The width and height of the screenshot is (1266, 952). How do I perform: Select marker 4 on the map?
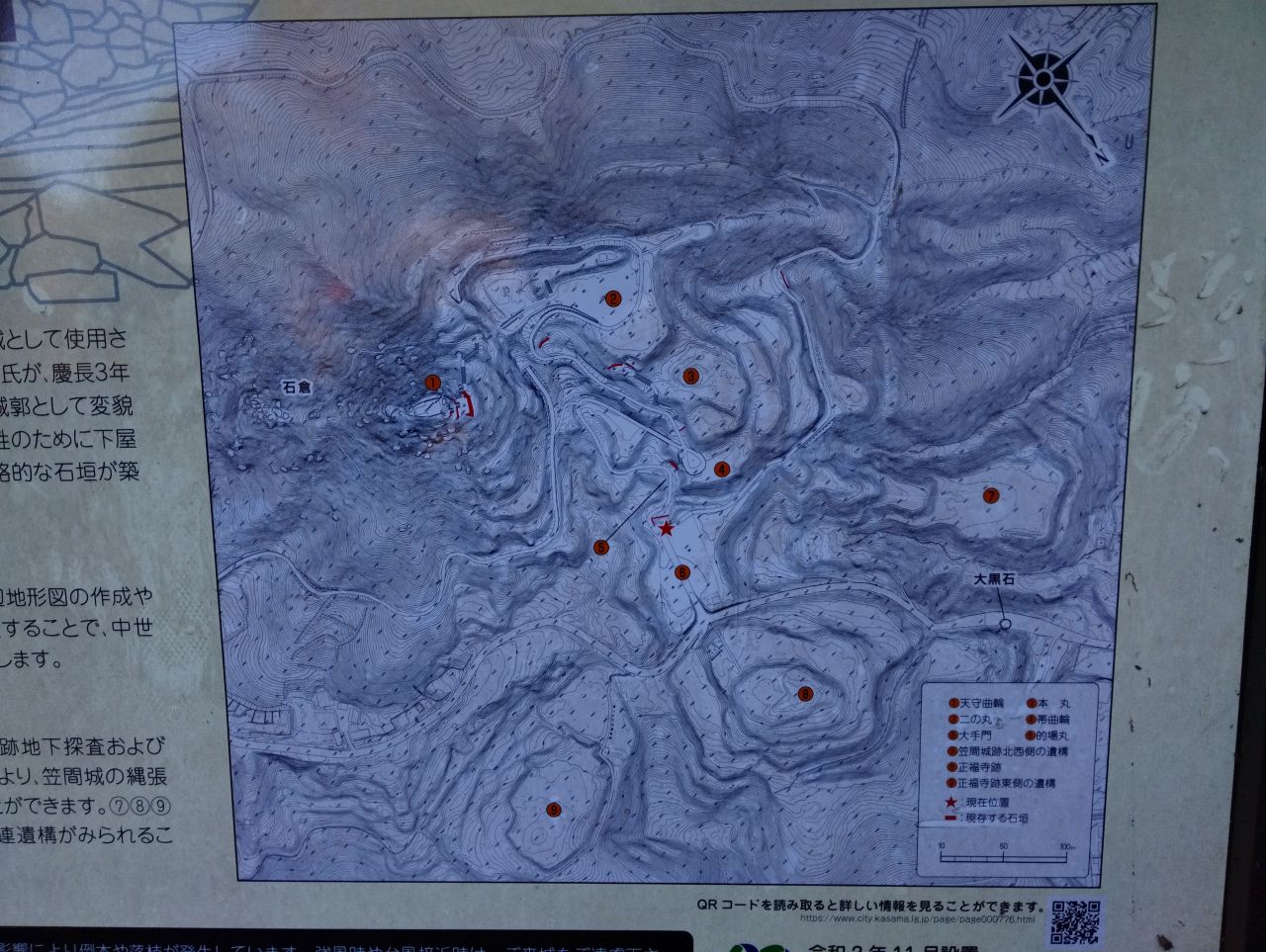722,469
